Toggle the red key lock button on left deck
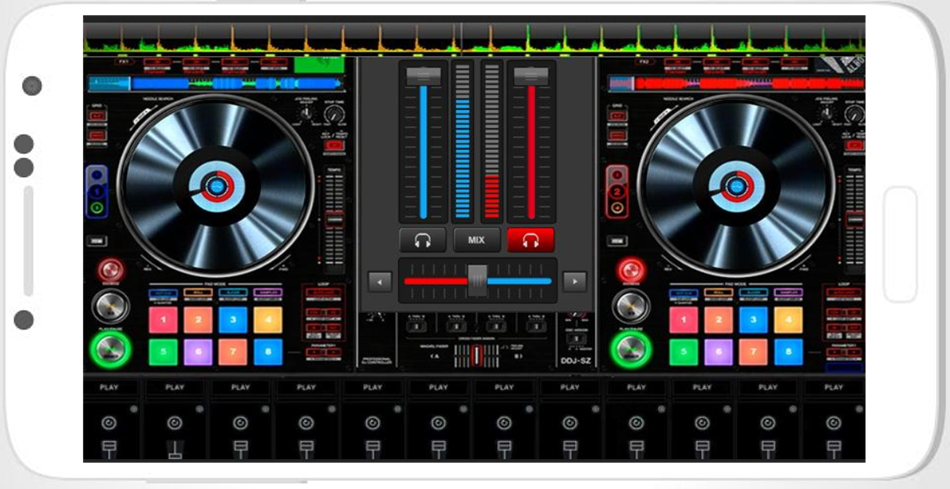The width and height of the screenshot is (950, 489). tap(334, 145)
